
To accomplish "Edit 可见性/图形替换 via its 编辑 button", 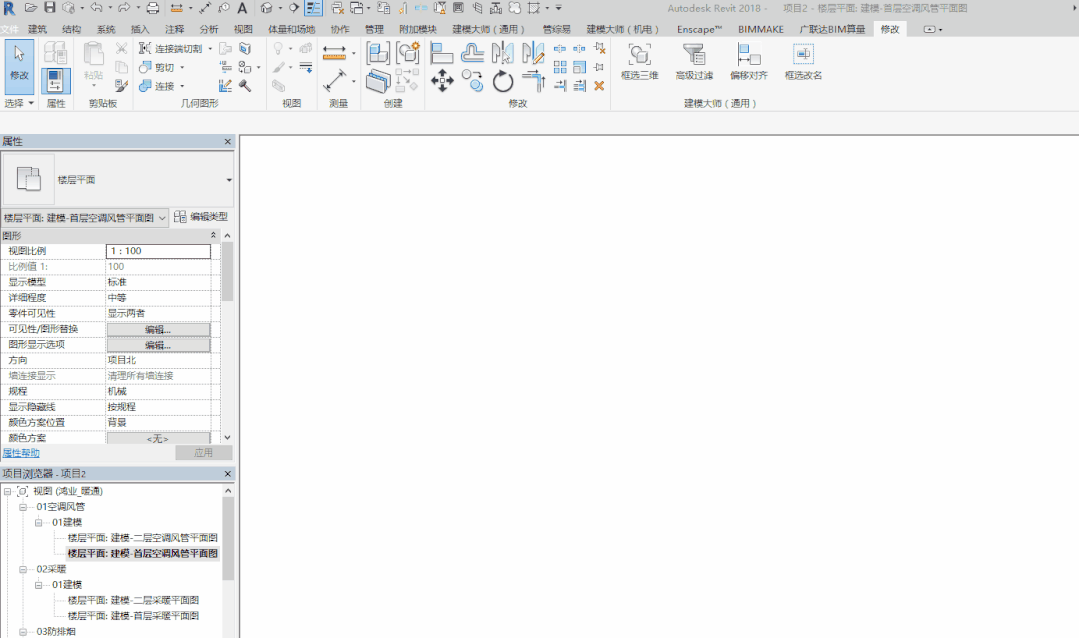I will point(158,330).
